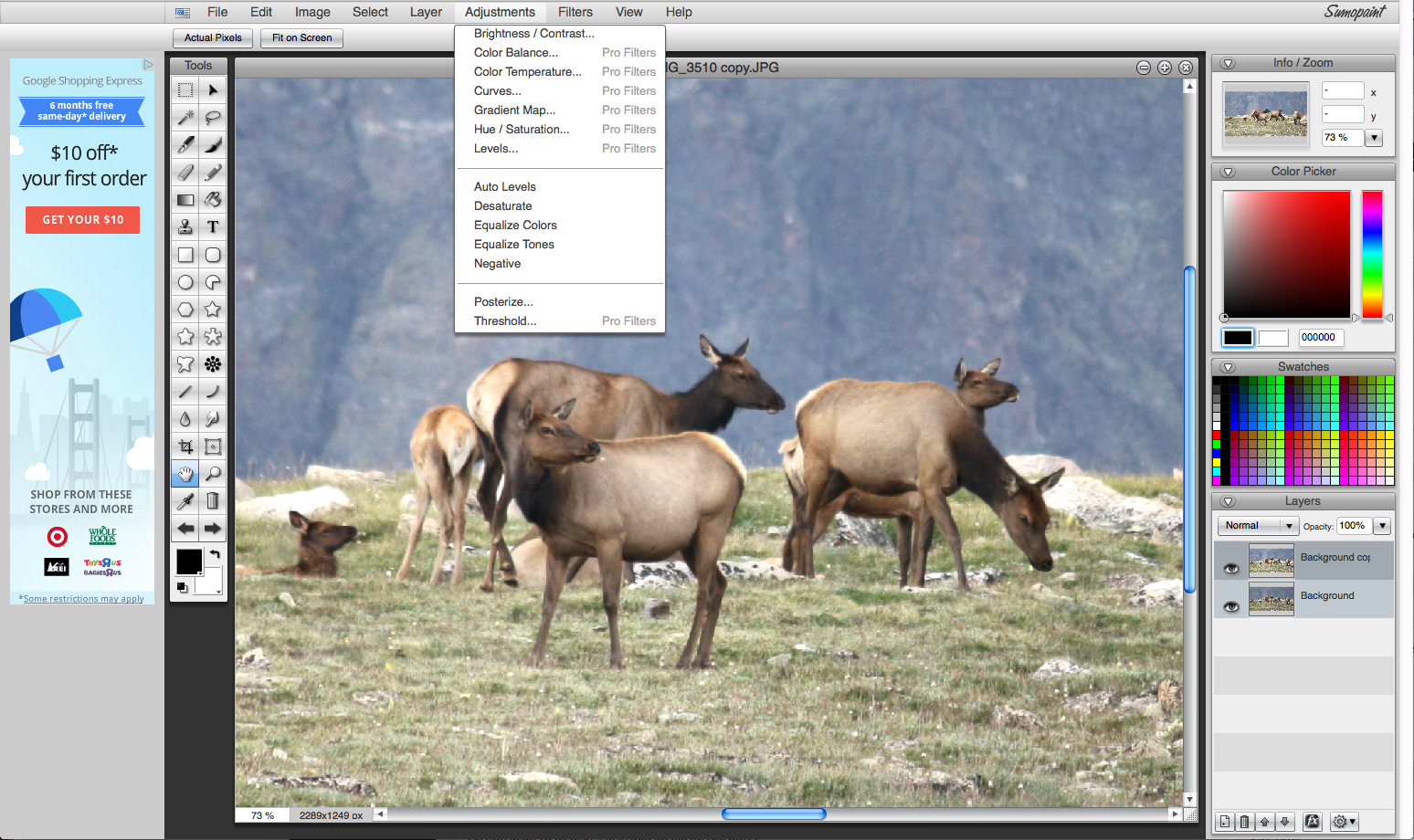Choose the Crop tool

[x=185, y=446]
